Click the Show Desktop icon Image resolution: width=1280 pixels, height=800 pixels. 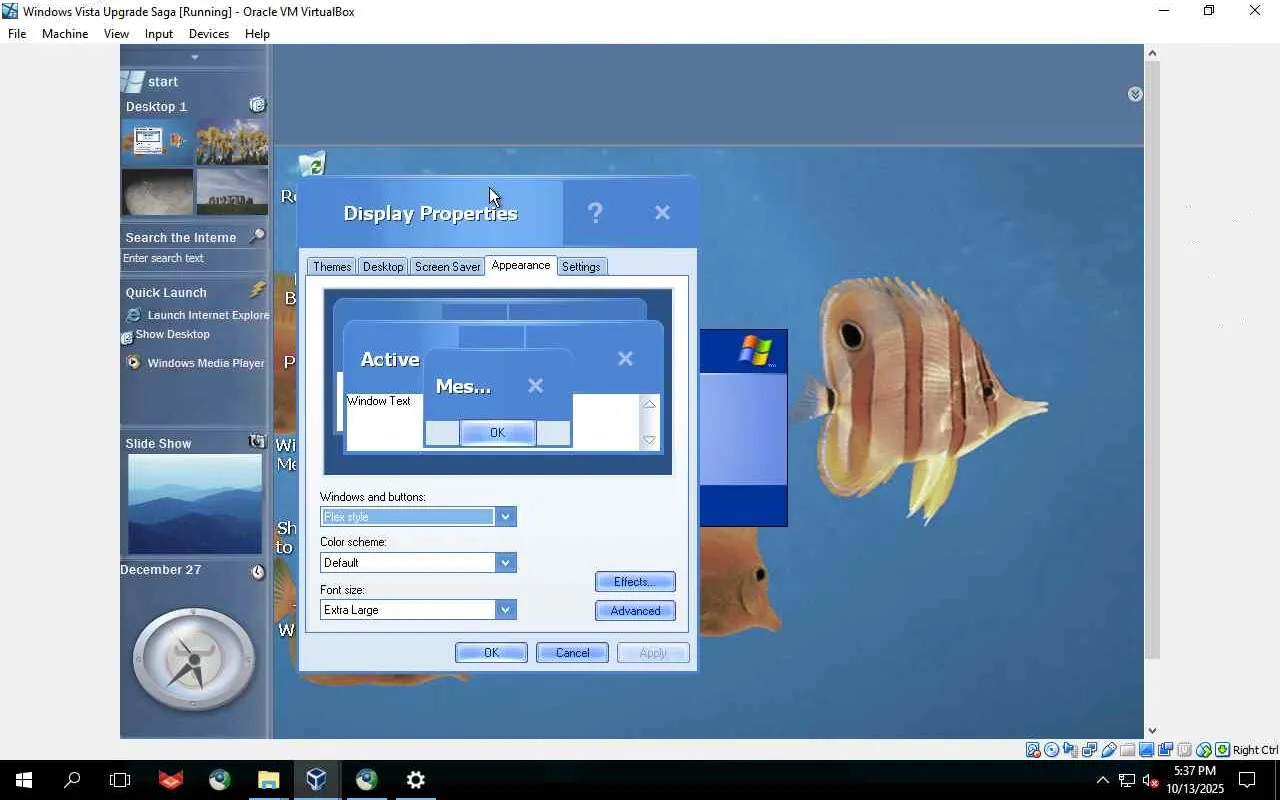click(x=127, y=338)
